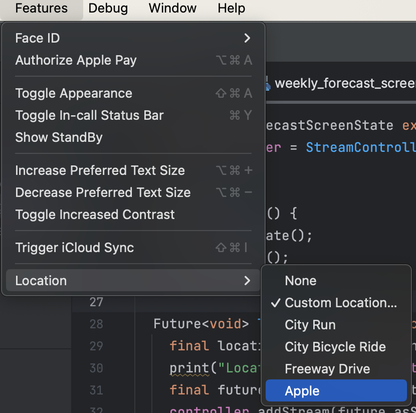Select Trigger iCloud Sync

click(x=133, y=248)
